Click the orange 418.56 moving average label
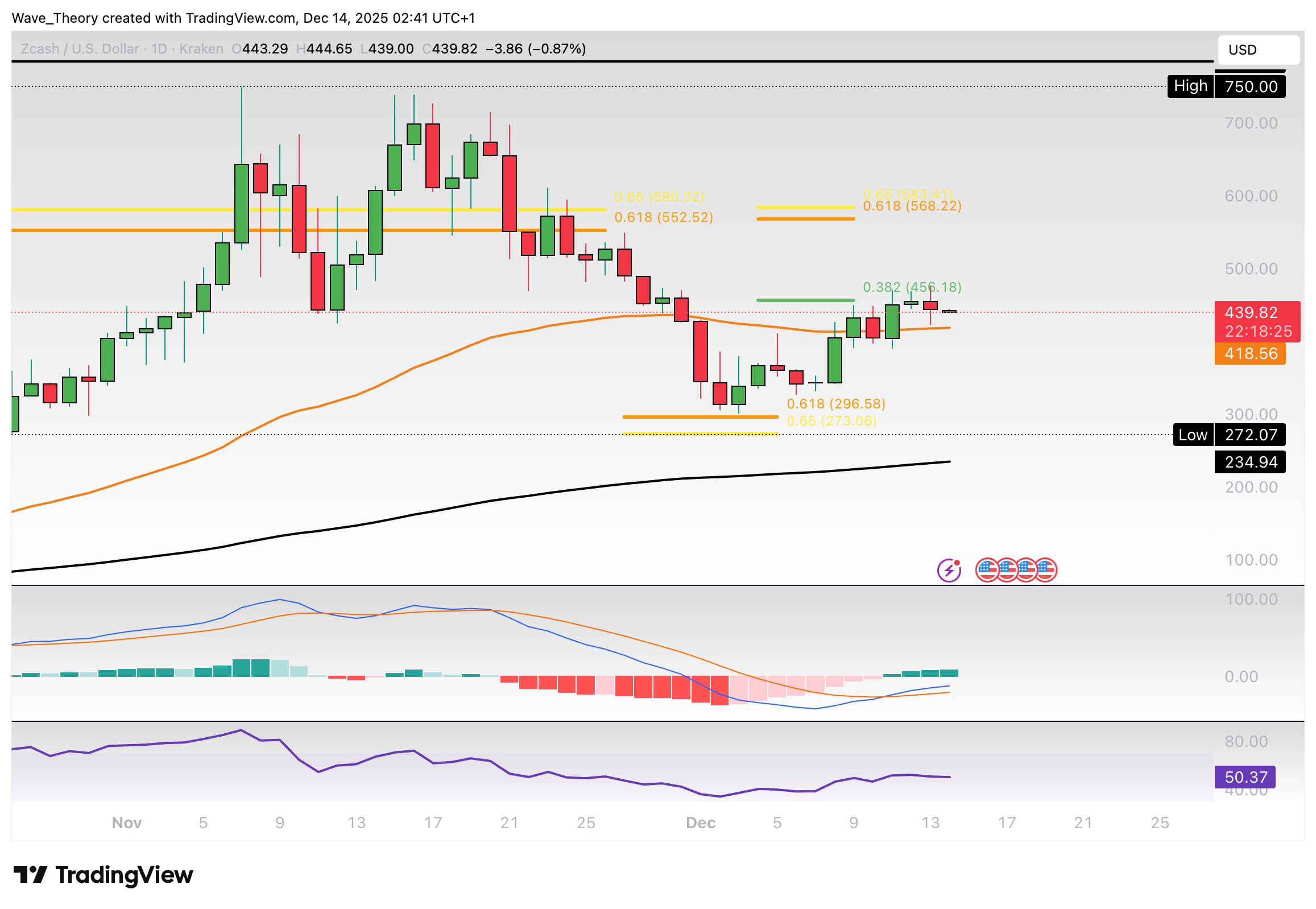This screenshot has width=1316, height=909. (1249, 354)
